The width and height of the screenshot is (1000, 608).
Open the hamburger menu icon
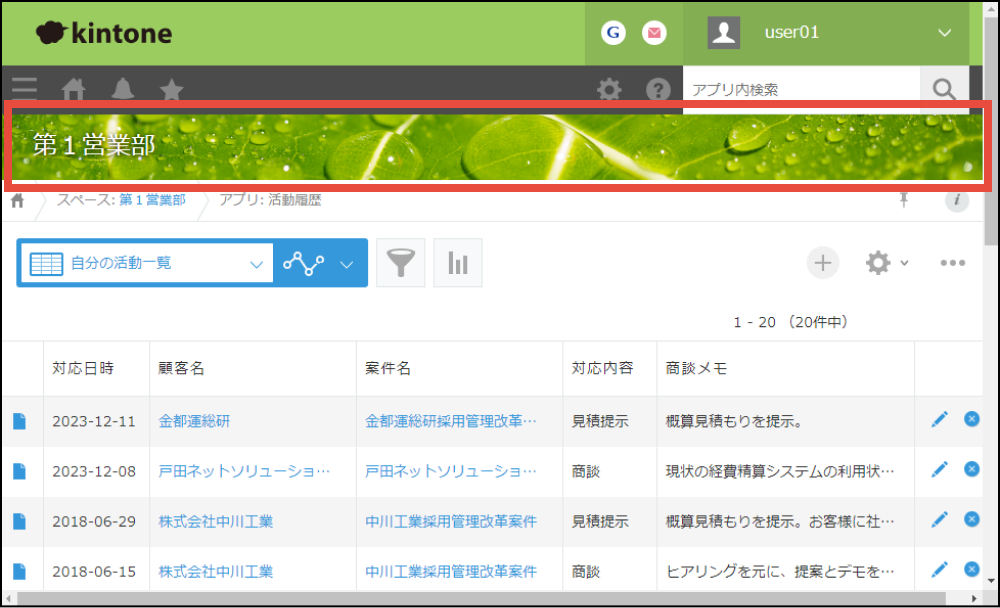24,88
